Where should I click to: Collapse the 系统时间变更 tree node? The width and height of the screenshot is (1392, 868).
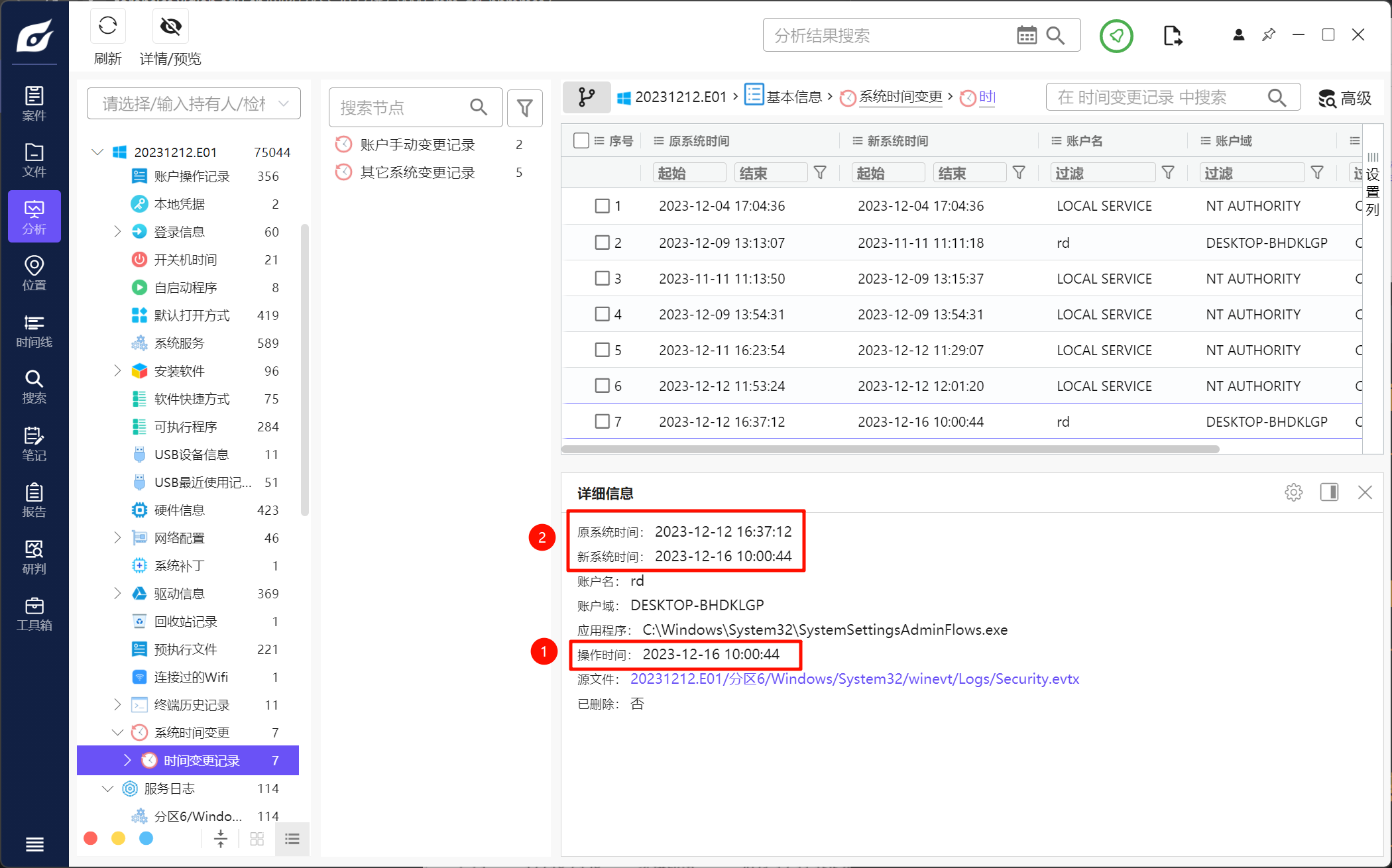(117, 733)
